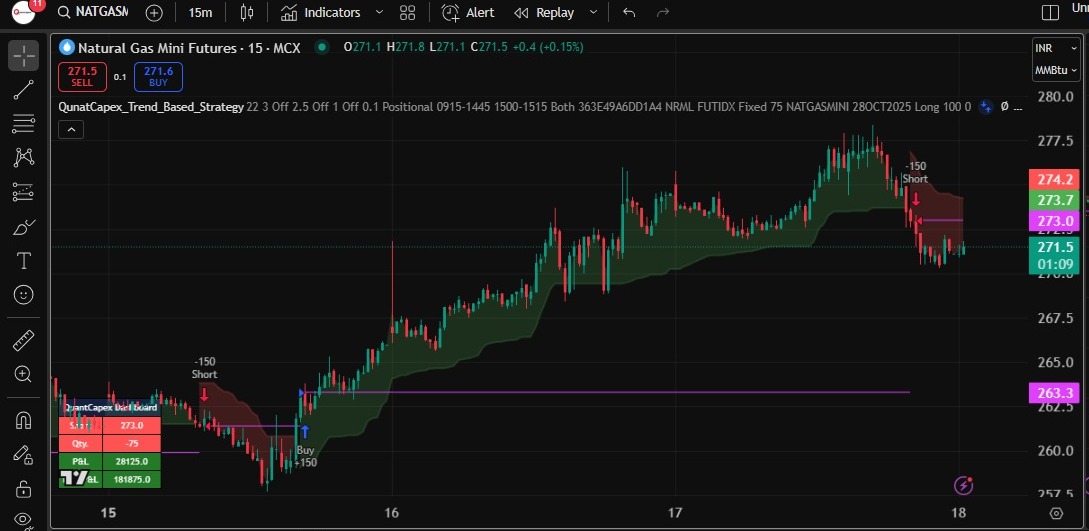Image resolution: width=1089 pixels, height=531 pixels.
Task: Click the 271.5 SELL button
Action: (x=82, y=76)
